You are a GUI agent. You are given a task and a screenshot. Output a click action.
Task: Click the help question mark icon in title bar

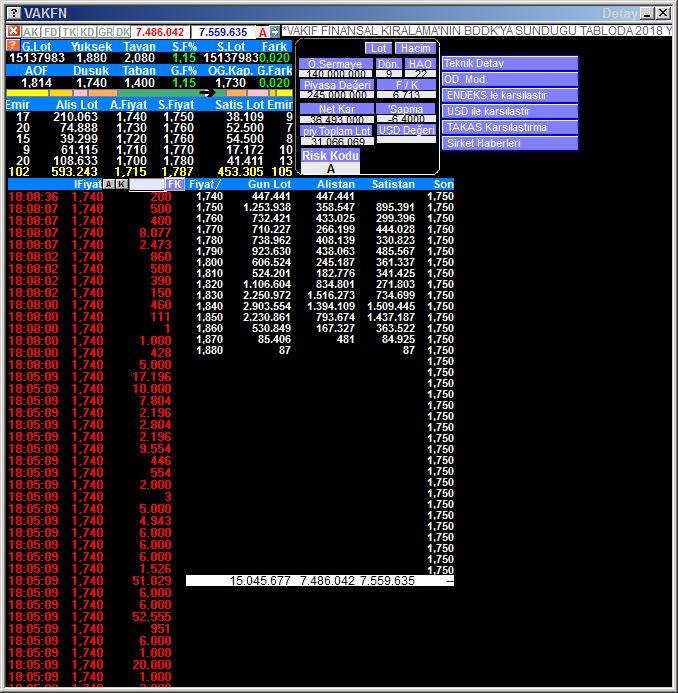[14, 13]
